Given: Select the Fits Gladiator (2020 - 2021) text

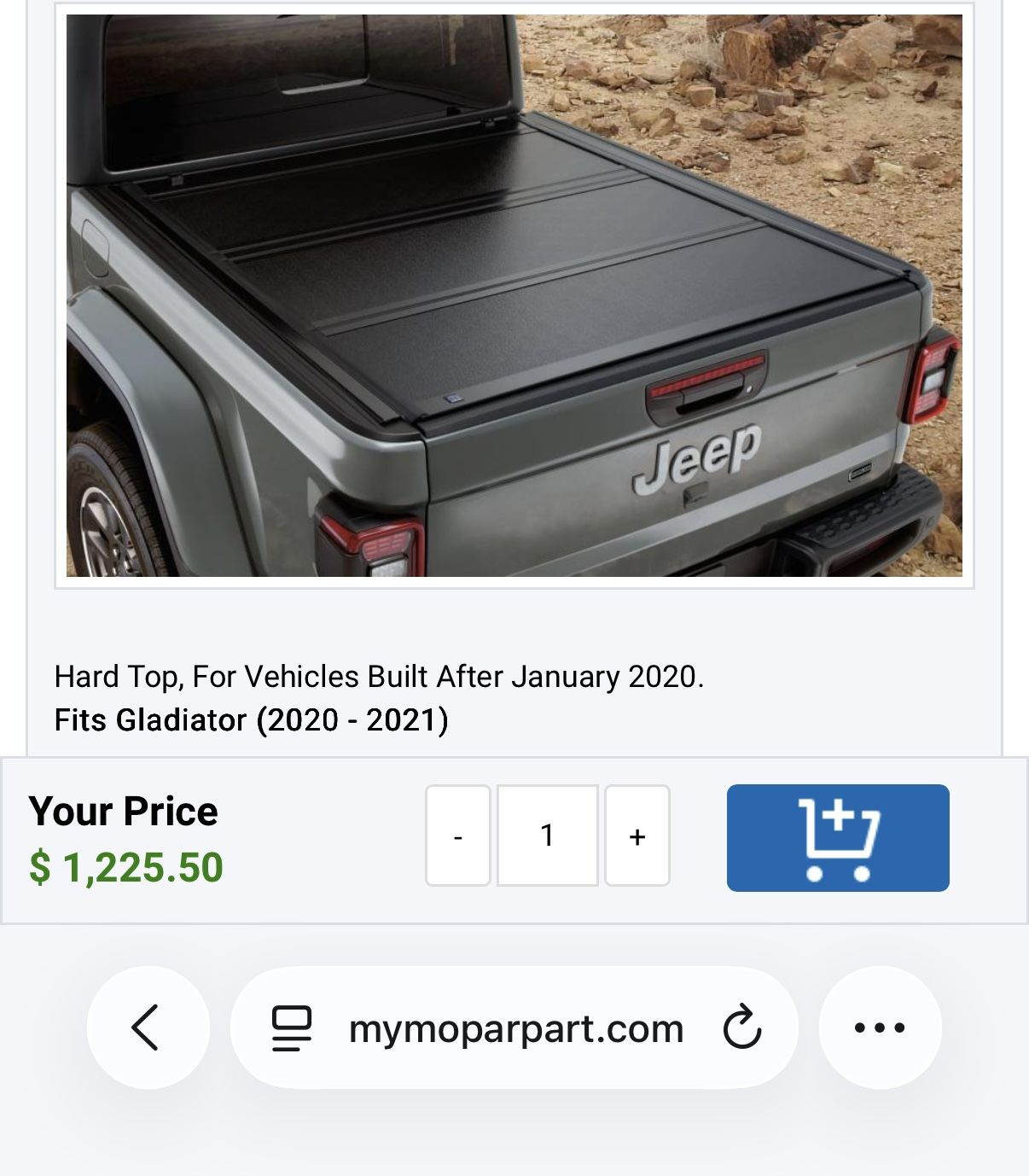Looking at the screenshot, I should (x=251, y=720).
